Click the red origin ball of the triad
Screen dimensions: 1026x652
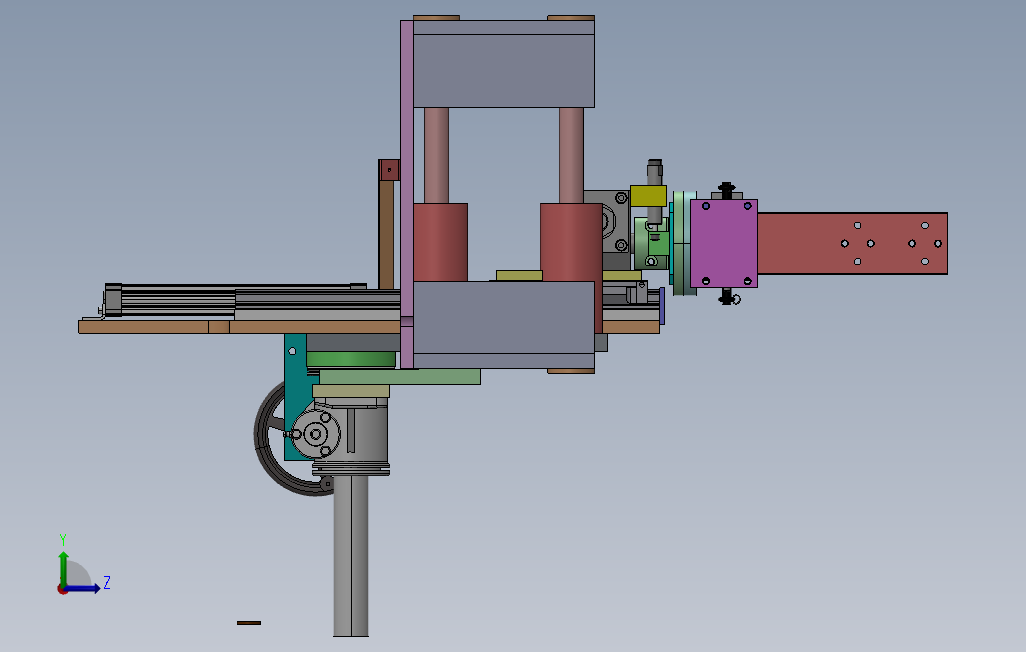62,590
